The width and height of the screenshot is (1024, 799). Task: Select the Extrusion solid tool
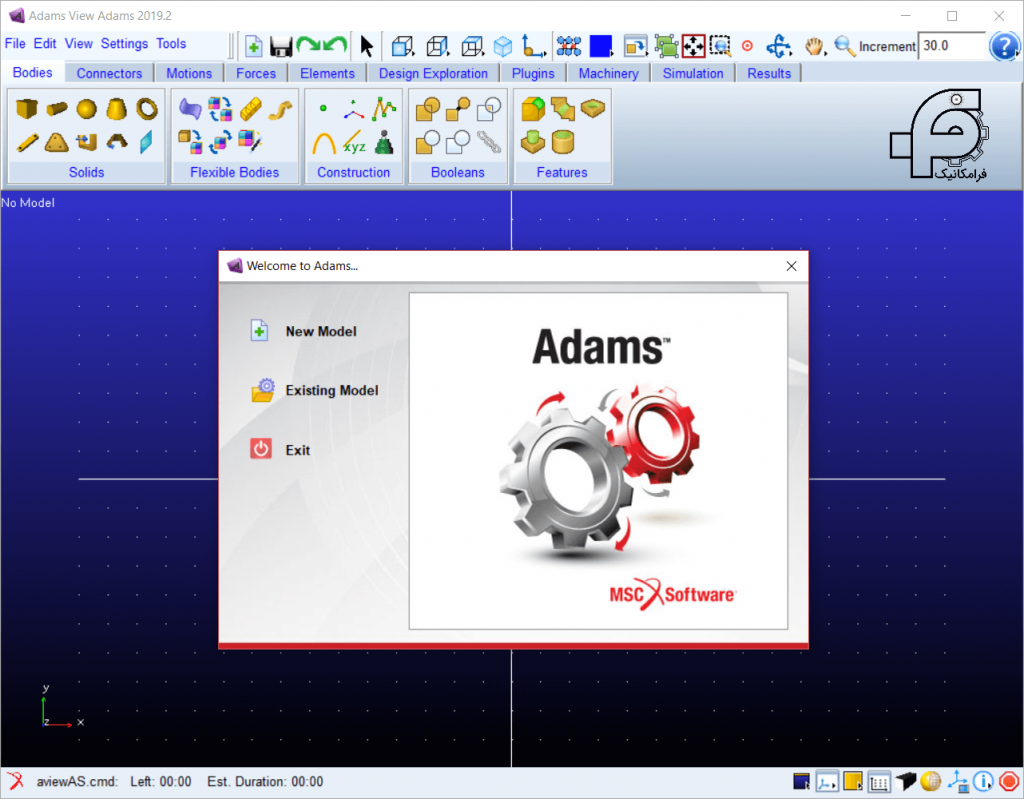(86, 142)
